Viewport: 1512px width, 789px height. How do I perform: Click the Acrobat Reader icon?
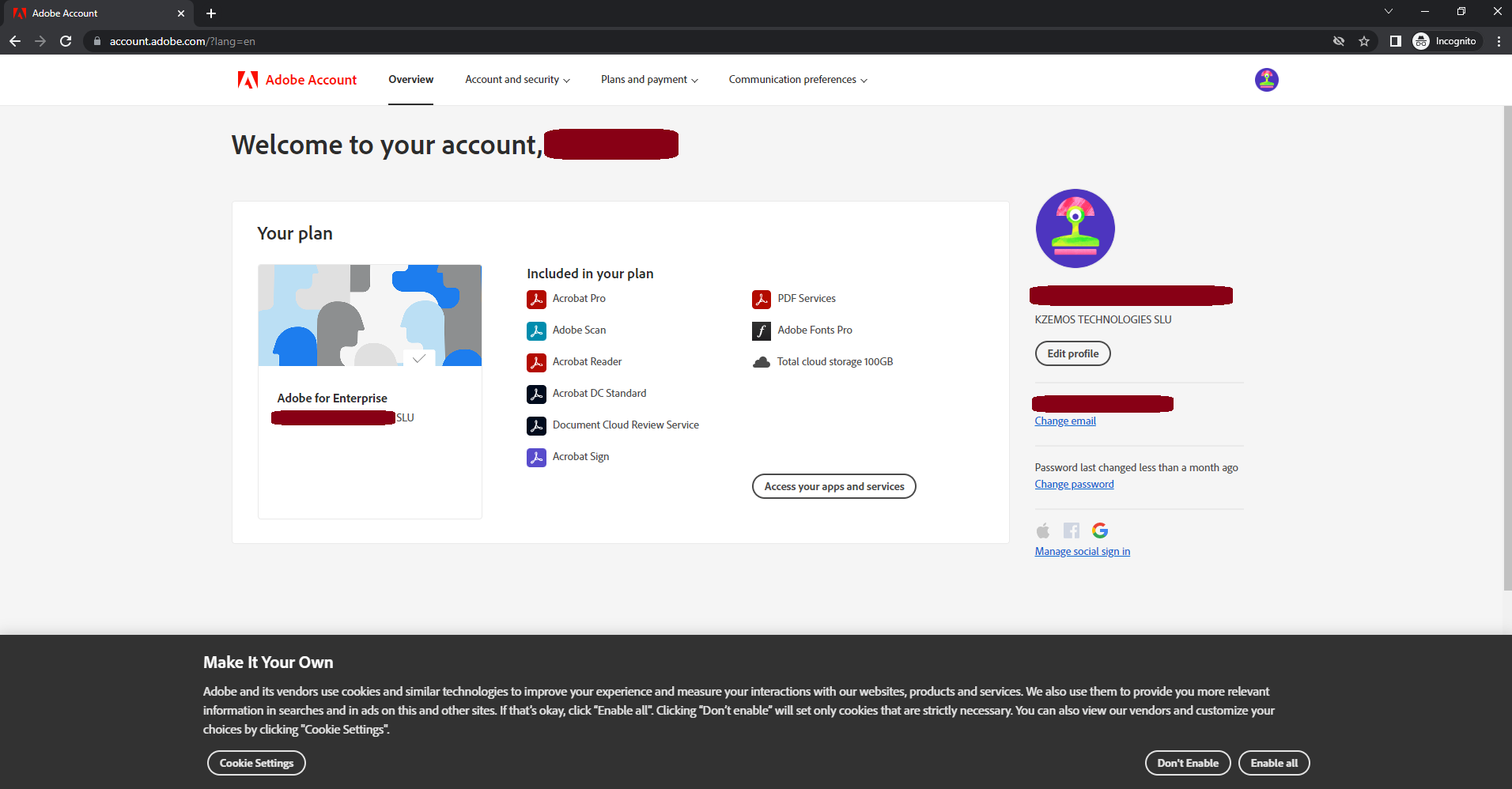537,362
